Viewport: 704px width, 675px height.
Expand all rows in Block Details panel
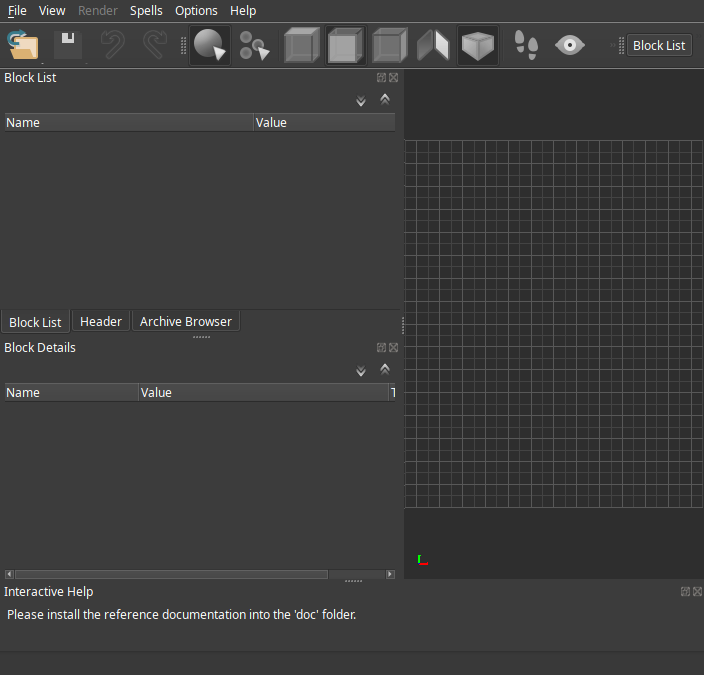[x=361, y=371]
